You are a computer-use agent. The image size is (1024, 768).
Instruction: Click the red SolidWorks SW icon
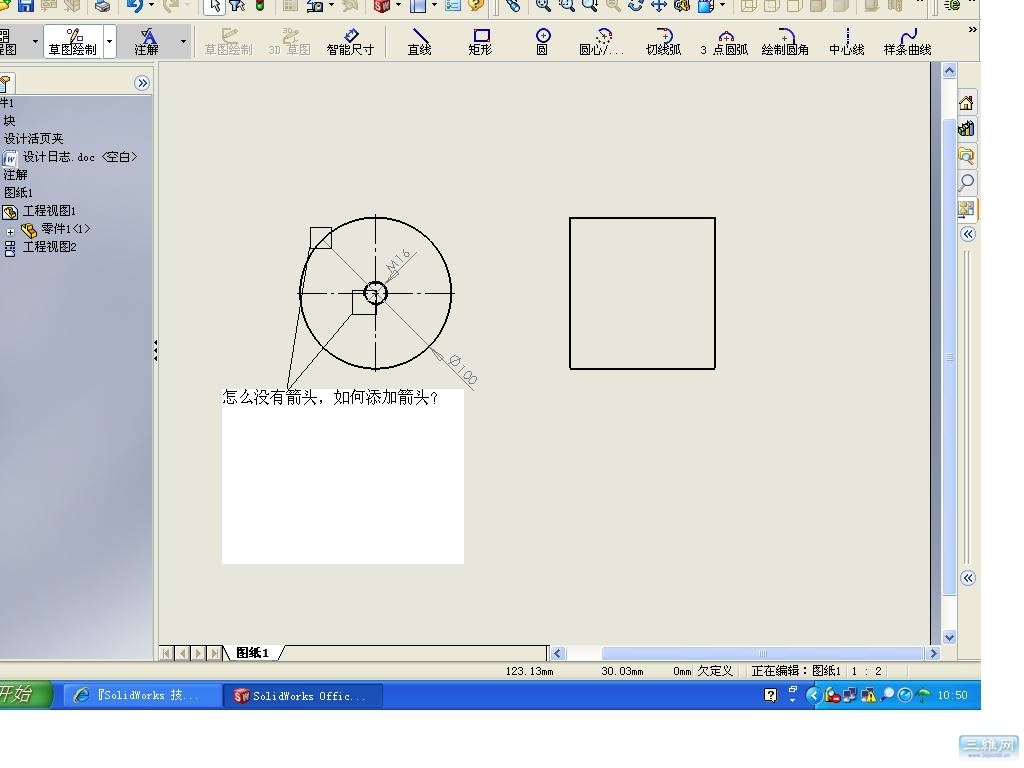[x=381, y=6]
